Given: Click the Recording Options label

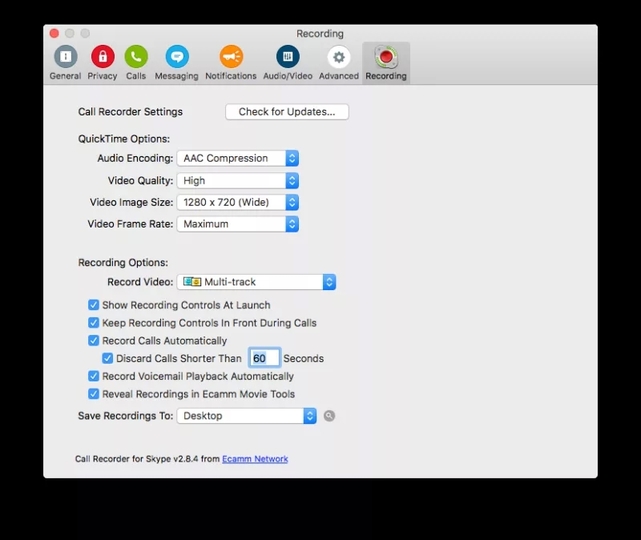Looking at the screenshot, I should tap(123, 262).
